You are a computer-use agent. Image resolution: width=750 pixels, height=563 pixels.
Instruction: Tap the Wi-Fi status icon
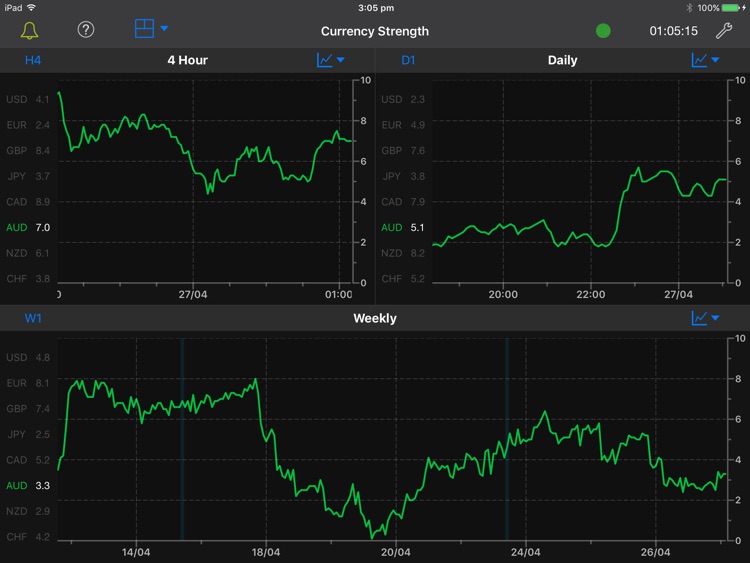tap(32, 7)
